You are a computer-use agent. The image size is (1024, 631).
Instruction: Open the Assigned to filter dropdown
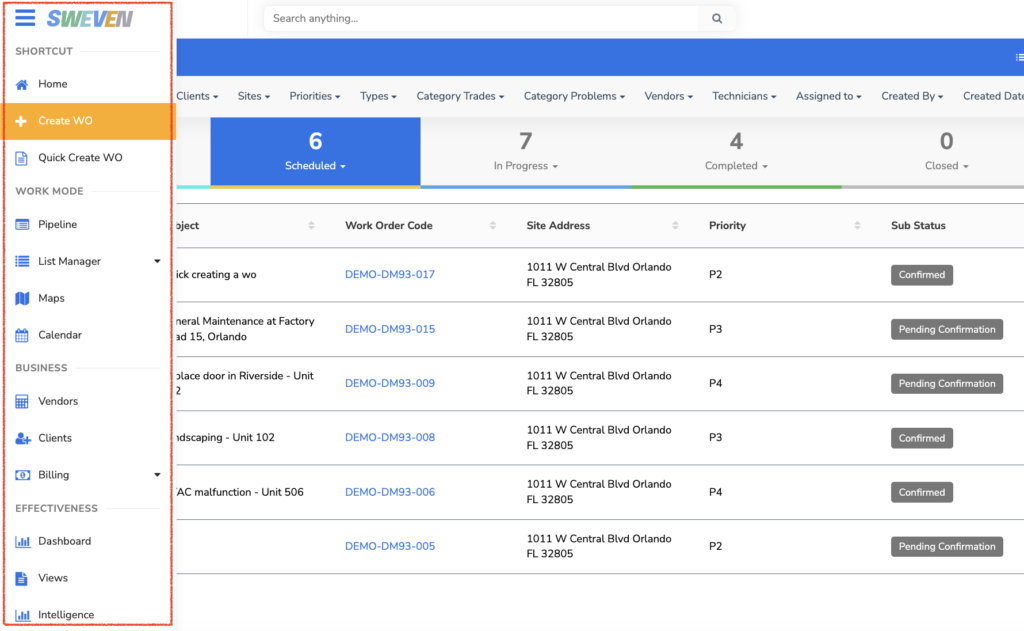(828, 96)
